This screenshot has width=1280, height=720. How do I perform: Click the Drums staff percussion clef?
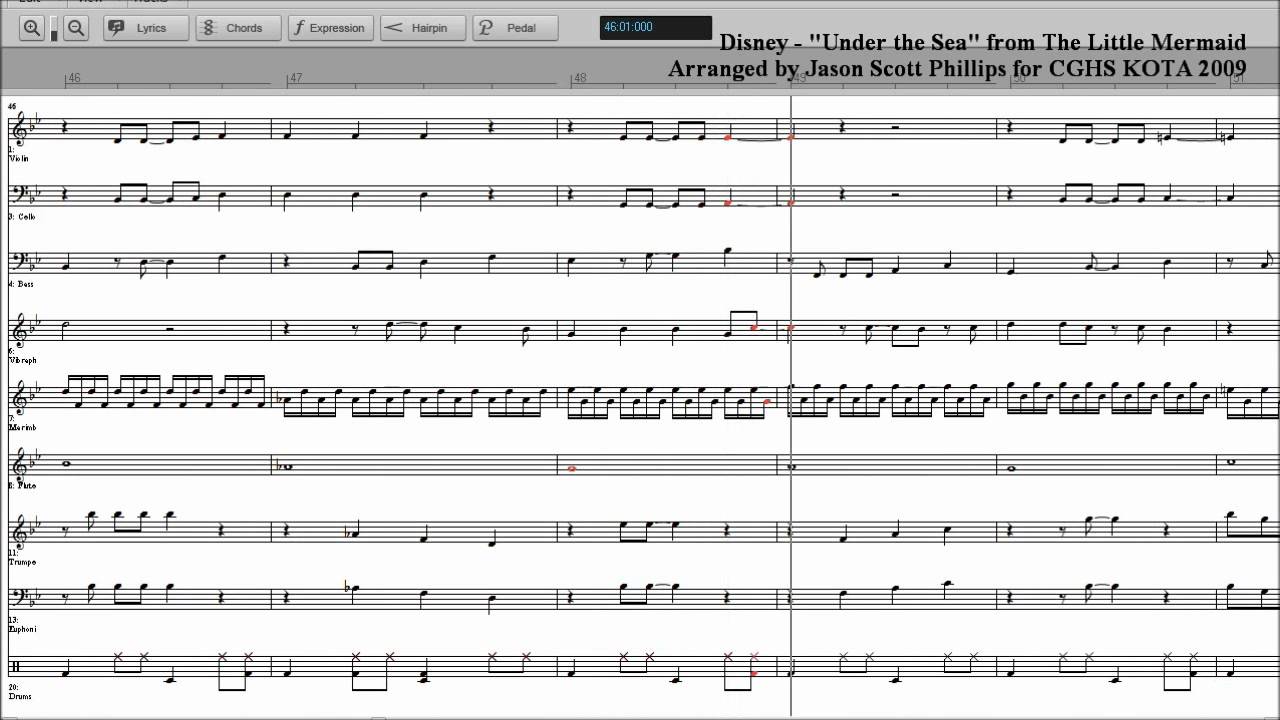(16, 668)
